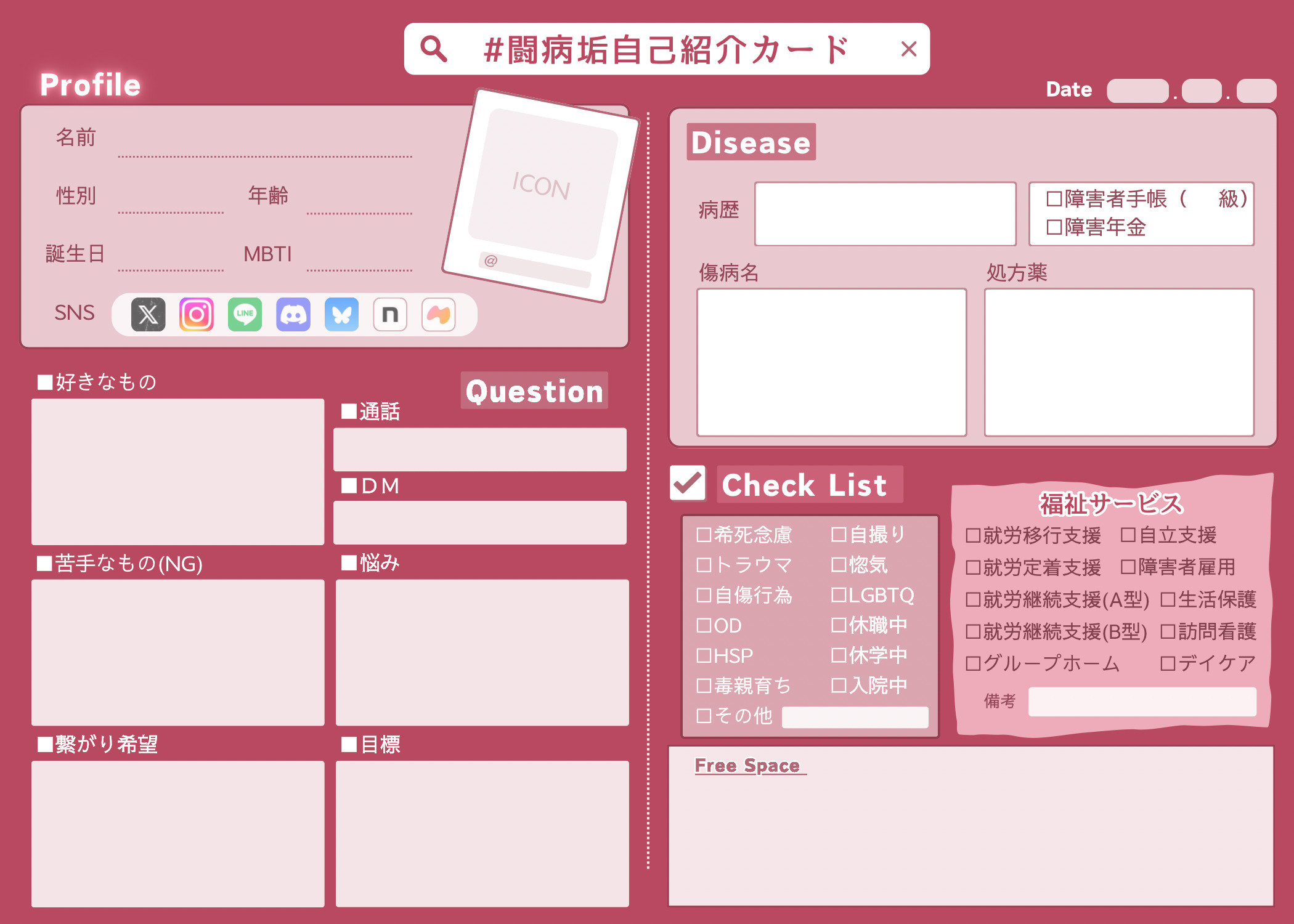
Task: Click the first Date year field
Action: tap(1137, 91)
